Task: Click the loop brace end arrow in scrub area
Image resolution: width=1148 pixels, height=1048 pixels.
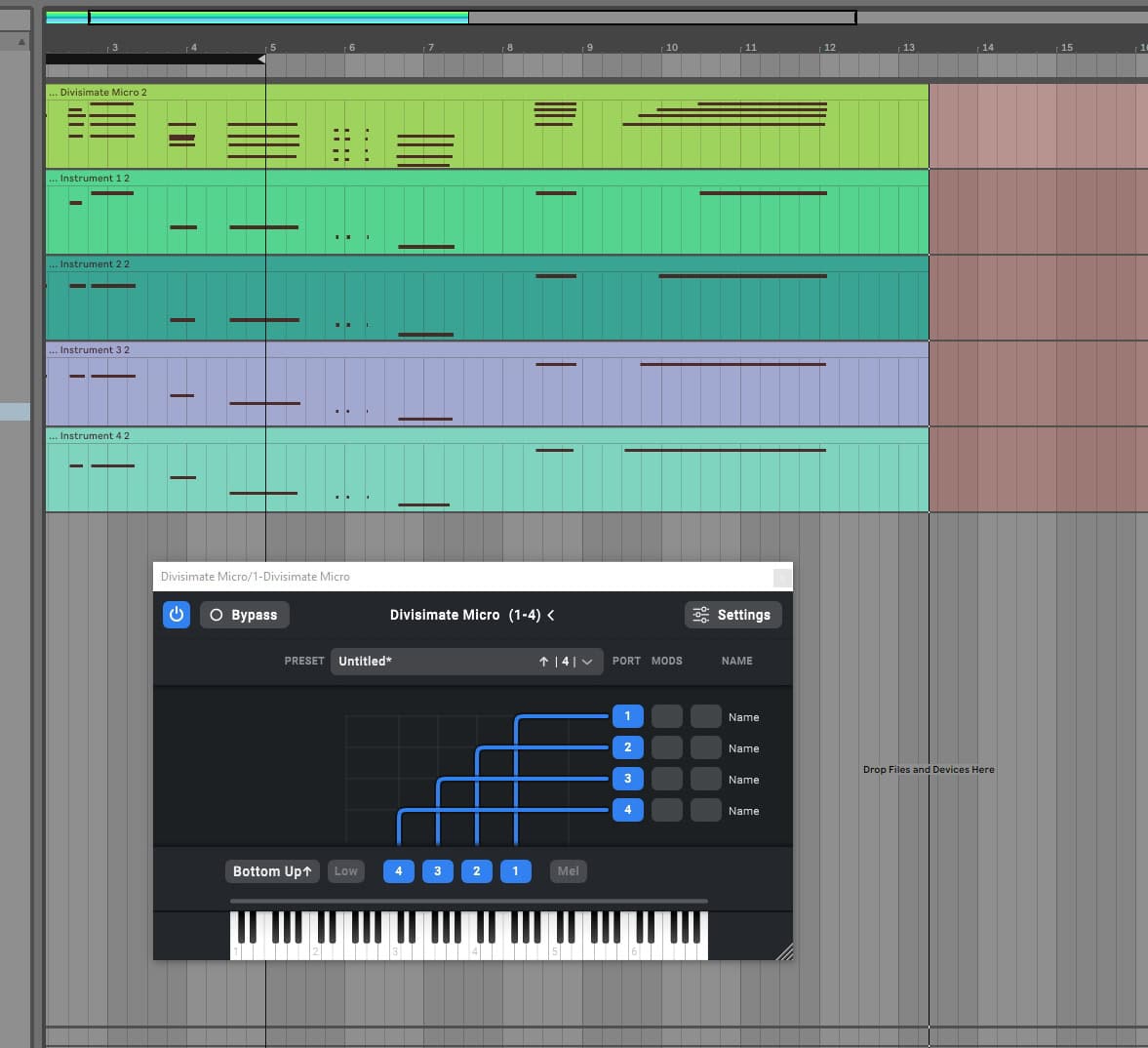Action: click(261, 60)
